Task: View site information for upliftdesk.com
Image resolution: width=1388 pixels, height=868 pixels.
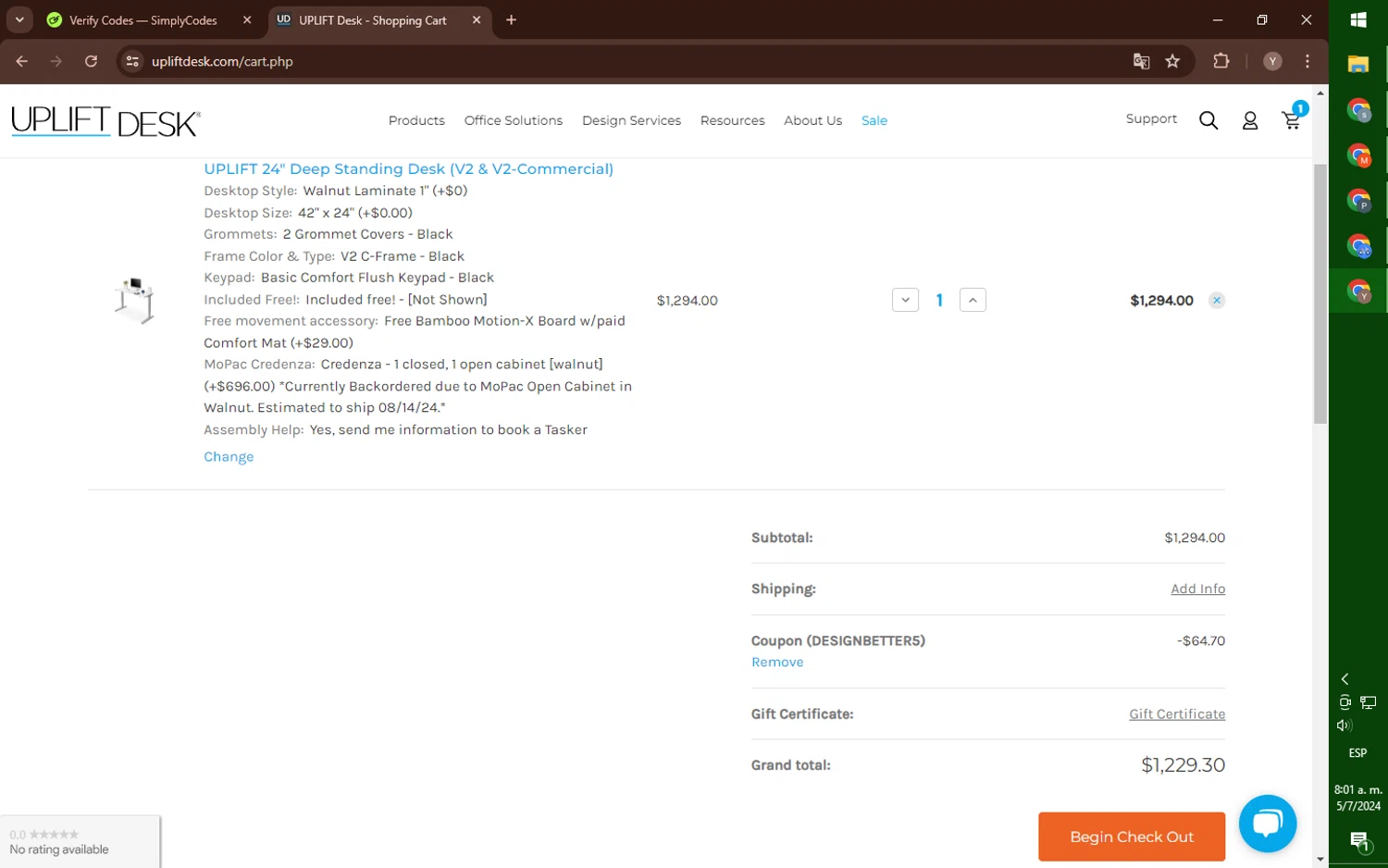Action: pyautogui.click(x=132, y=61)
